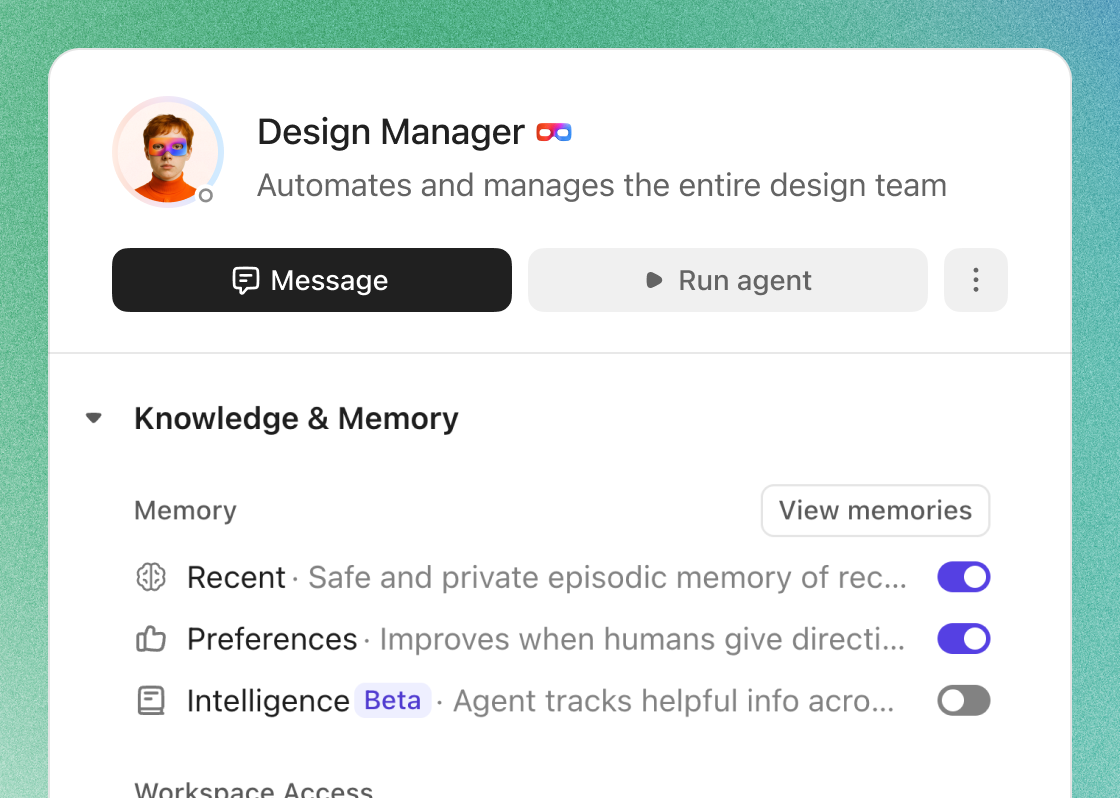The width and height of the screenshot is (1120, 798).
Task: Click the gray status dot on avatar
Action: point(206,195)
